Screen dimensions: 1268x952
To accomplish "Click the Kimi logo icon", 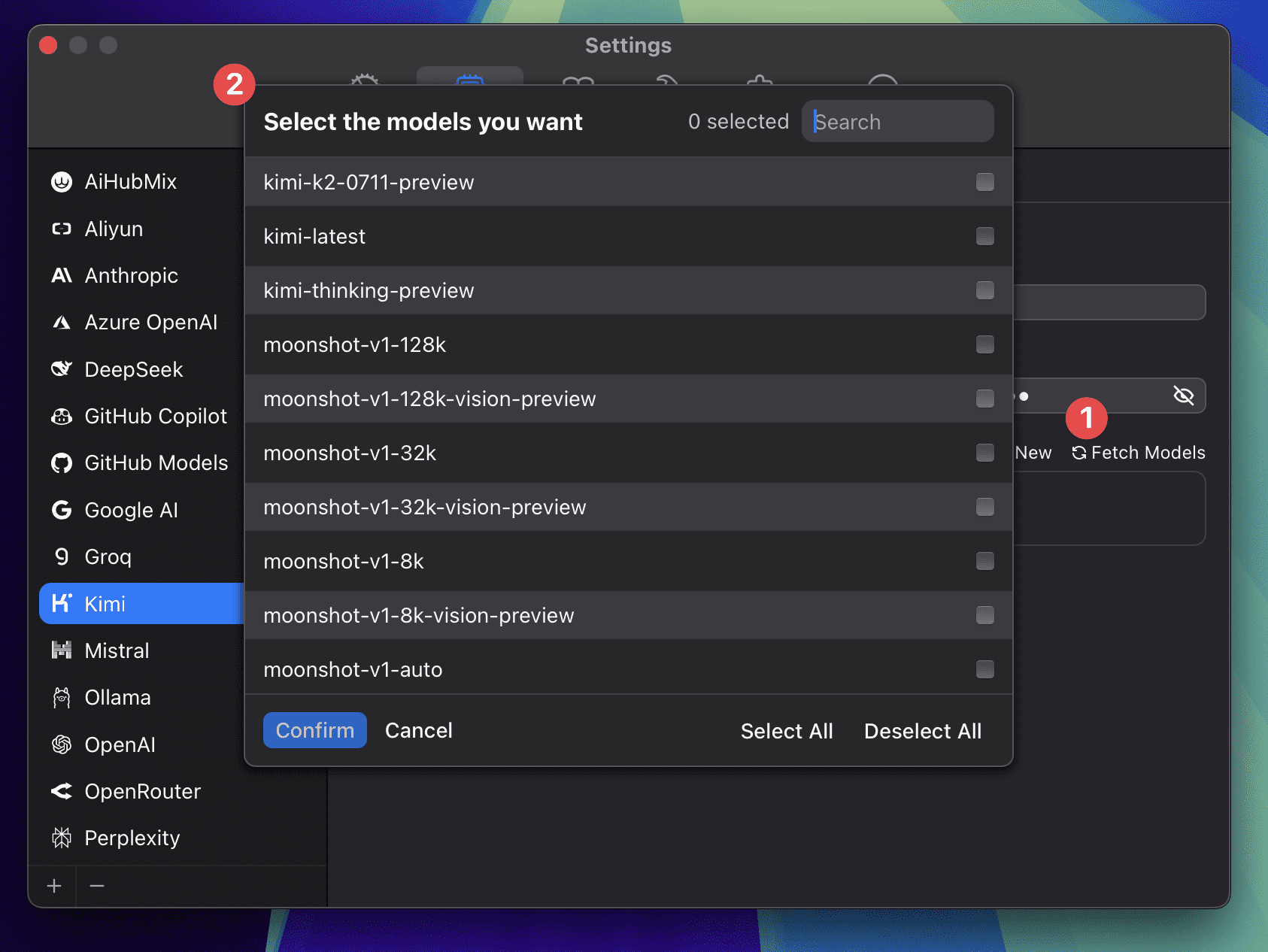I will point(62,603).
